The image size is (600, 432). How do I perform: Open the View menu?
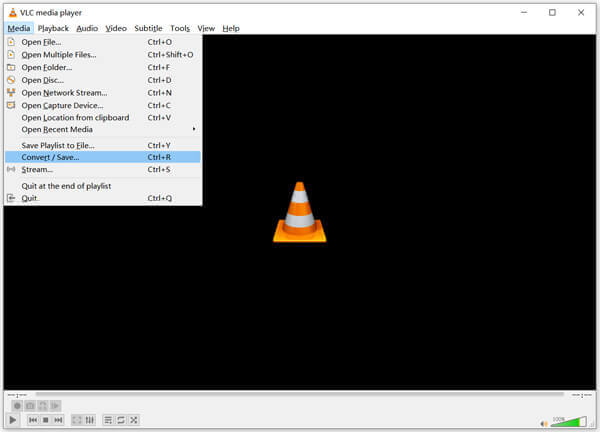click(x=206, y=28)
